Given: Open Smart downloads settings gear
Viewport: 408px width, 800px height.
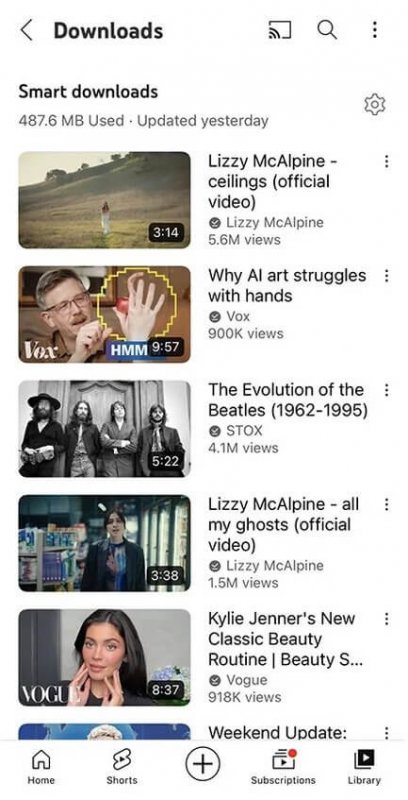Looking at the screenshot, I should point(375,105).
